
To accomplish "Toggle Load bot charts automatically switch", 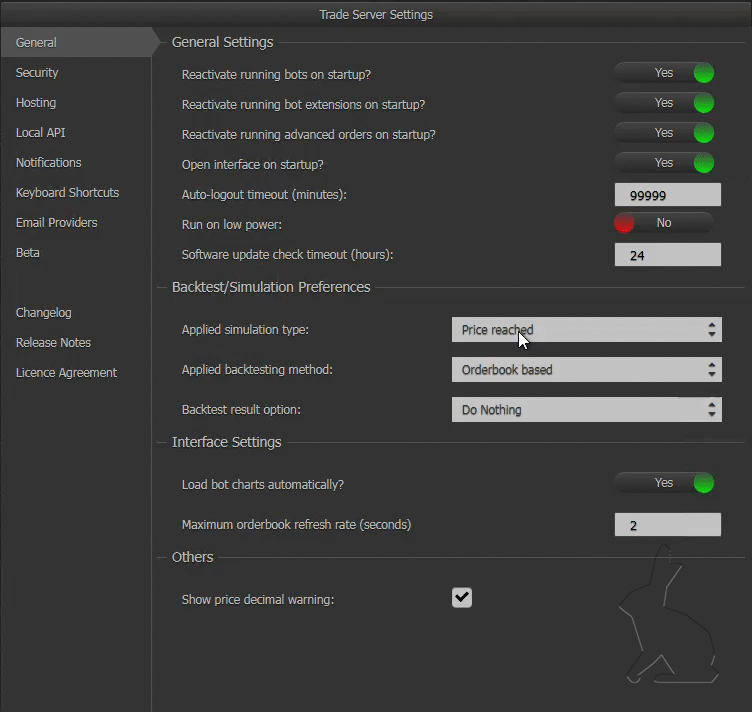I will (x=665, y=483).
